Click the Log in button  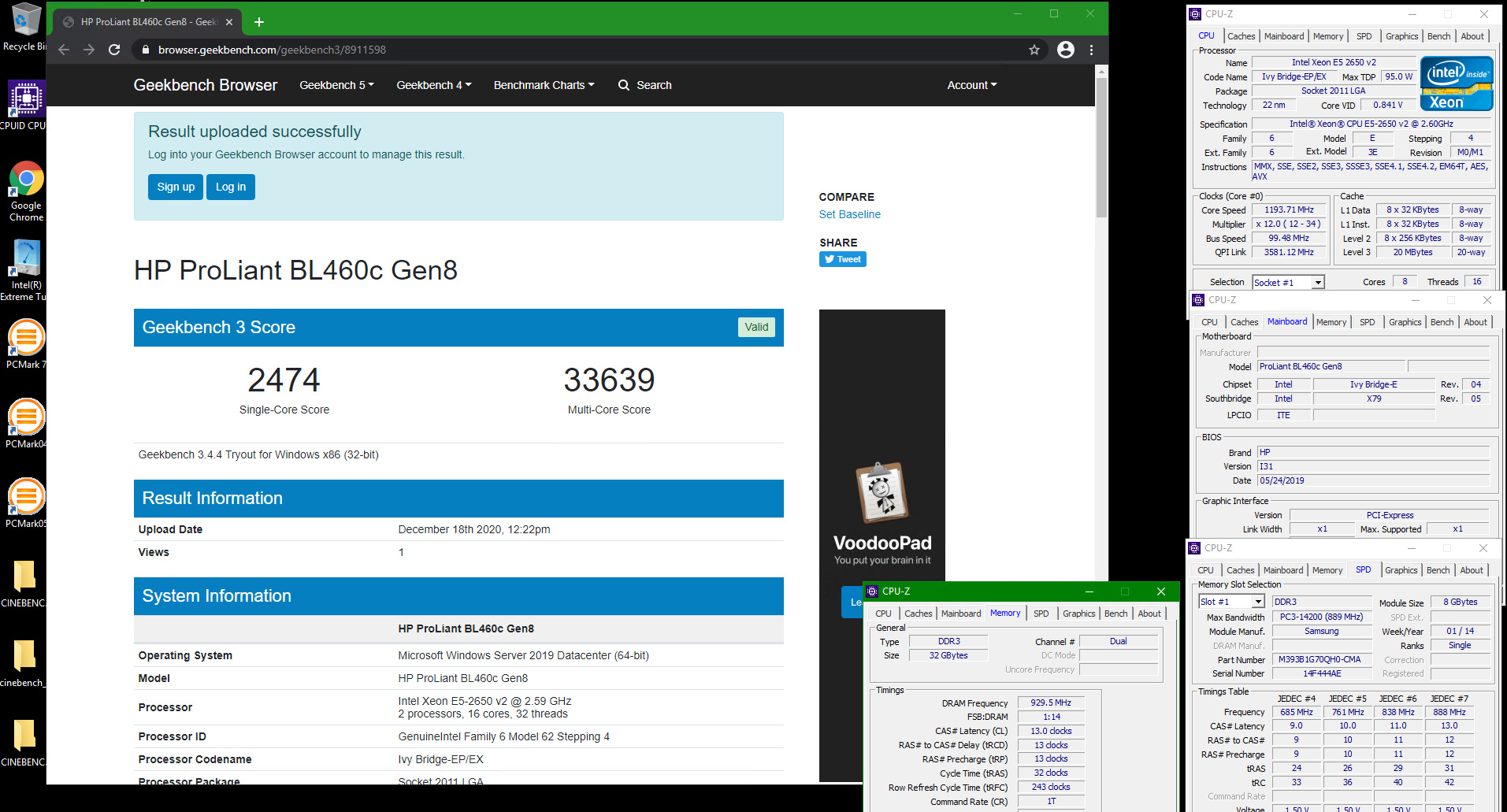tap(231, 187)
